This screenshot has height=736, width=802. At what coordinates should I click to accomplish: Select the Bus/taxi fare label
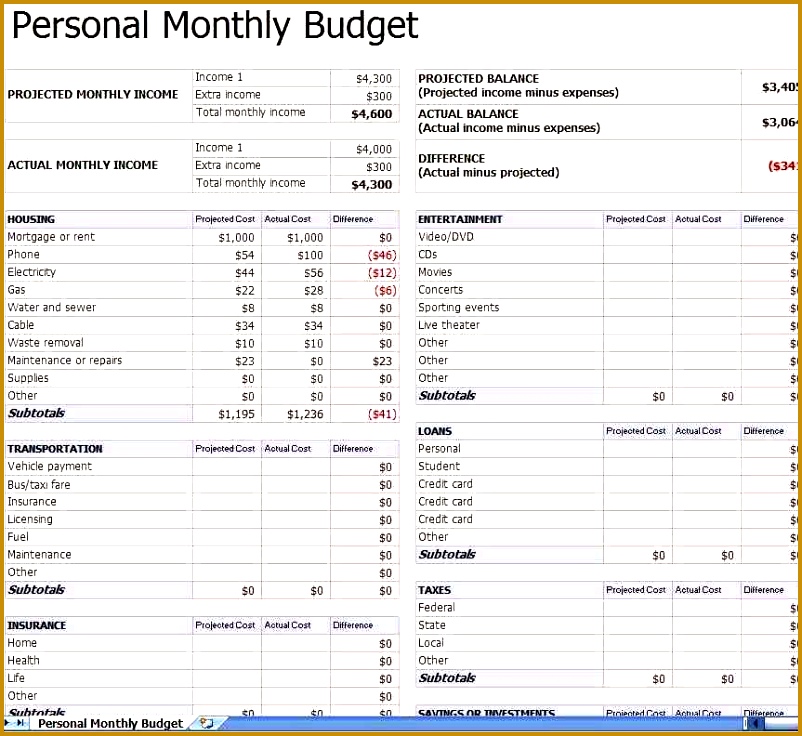pyautogui.click(x=39, y=484)
